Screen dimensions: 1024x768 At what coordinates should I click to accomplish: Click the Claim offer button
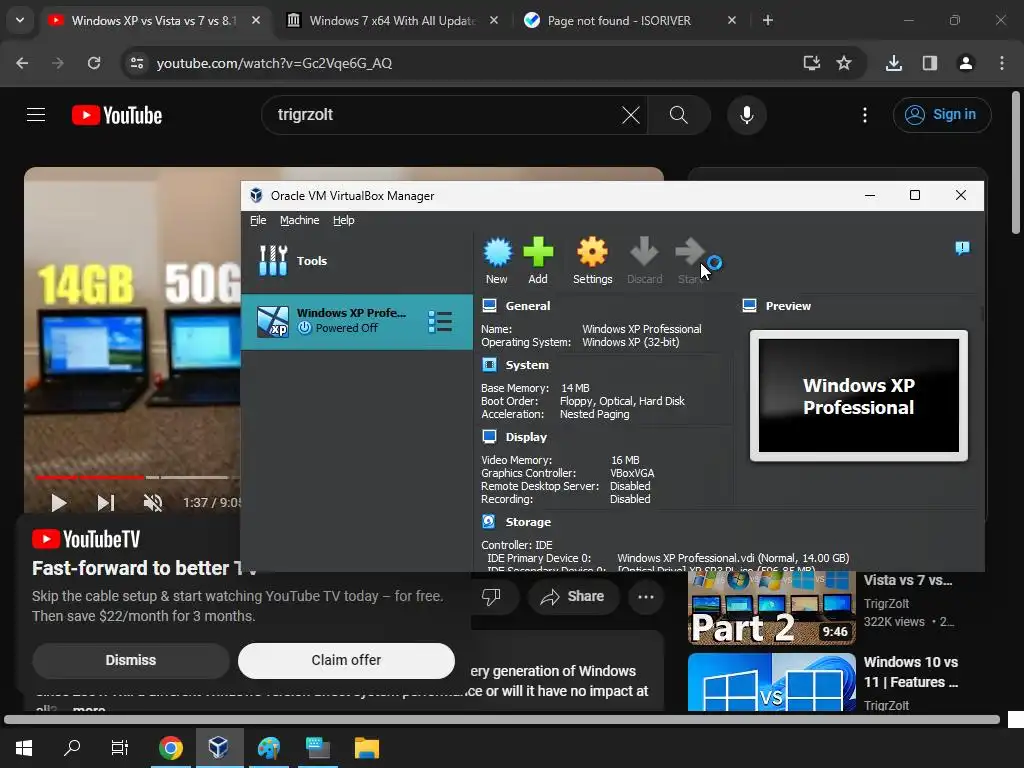[x=346, y=660]
